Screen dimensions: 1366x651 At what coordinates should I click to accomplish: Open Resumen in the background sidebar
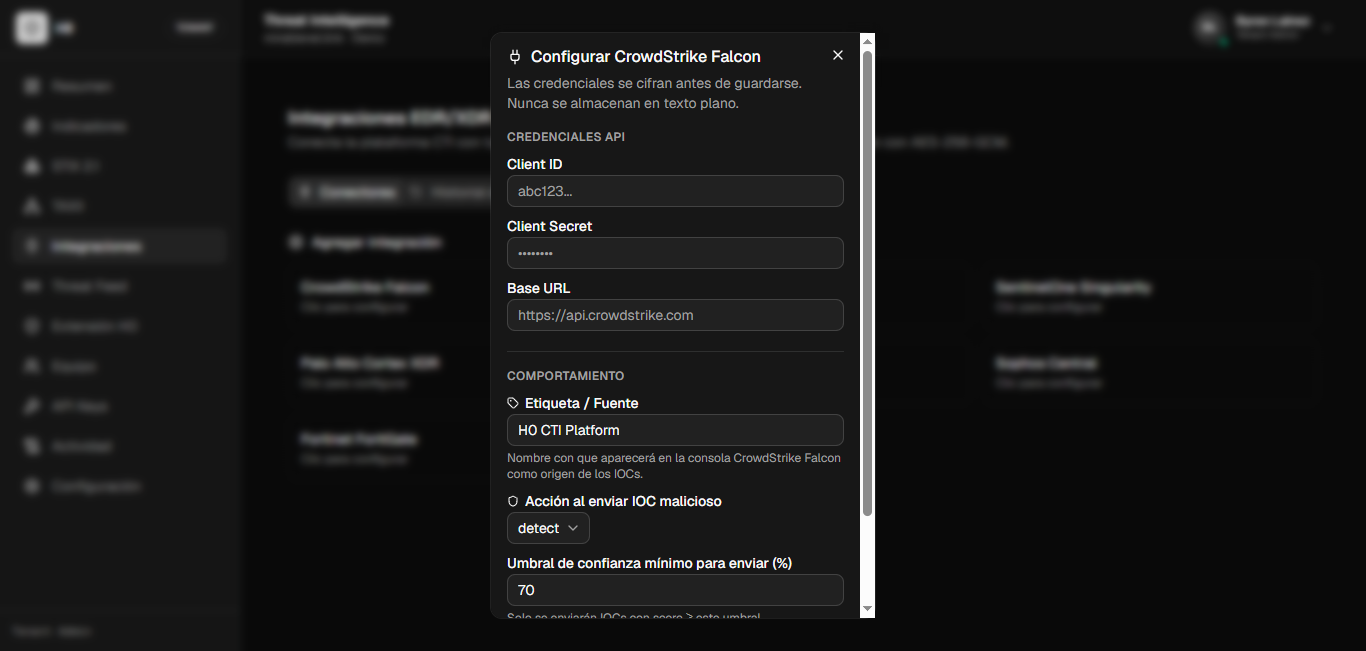pos(120,86)
